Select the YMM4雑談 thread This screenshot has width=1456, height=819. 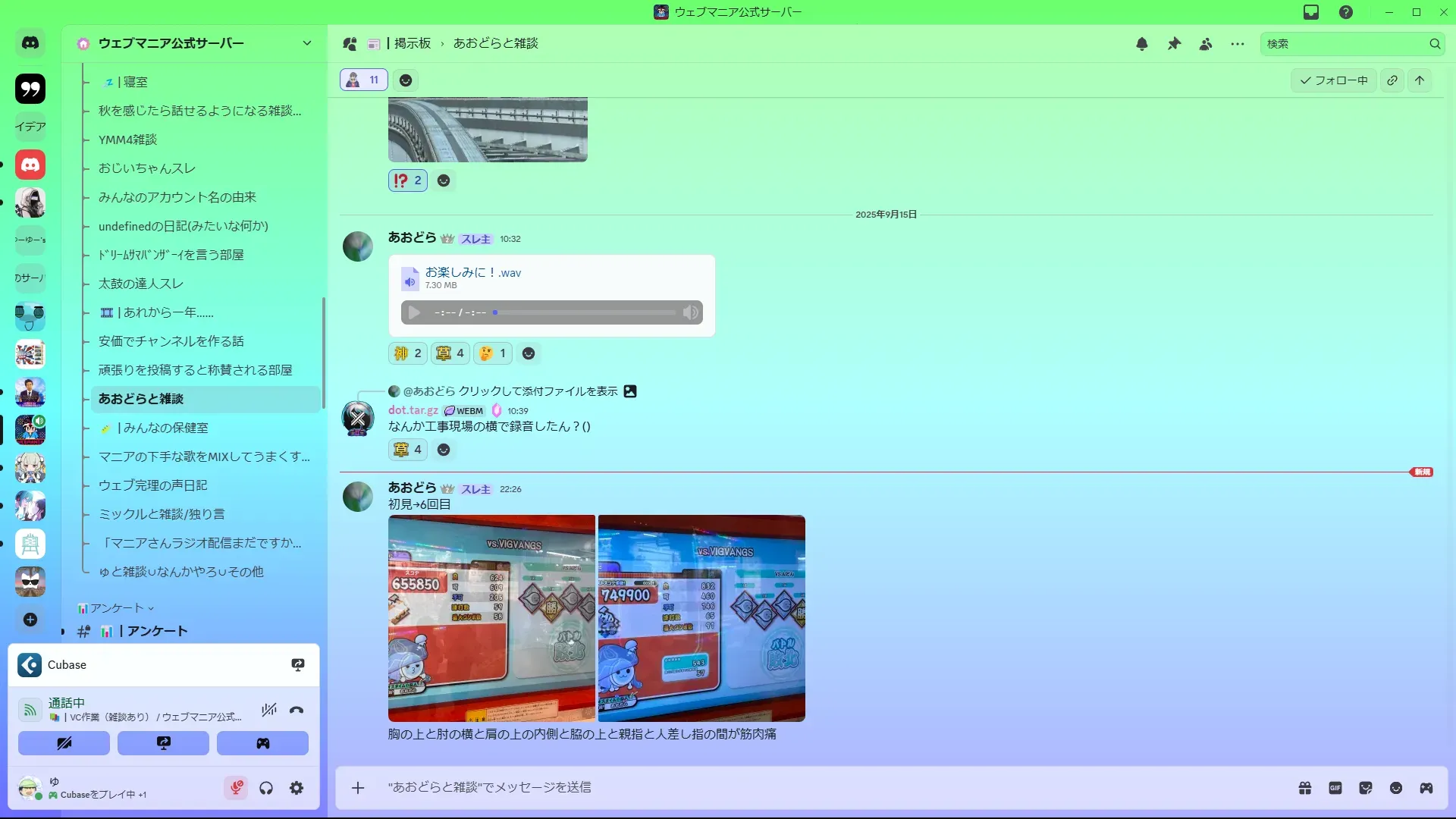[x=127, y=140]
